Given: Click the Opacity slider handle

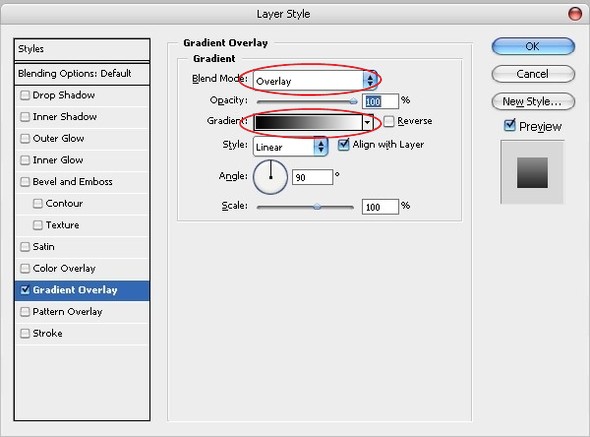Looking at the screenshot, I should click(353, 101).
